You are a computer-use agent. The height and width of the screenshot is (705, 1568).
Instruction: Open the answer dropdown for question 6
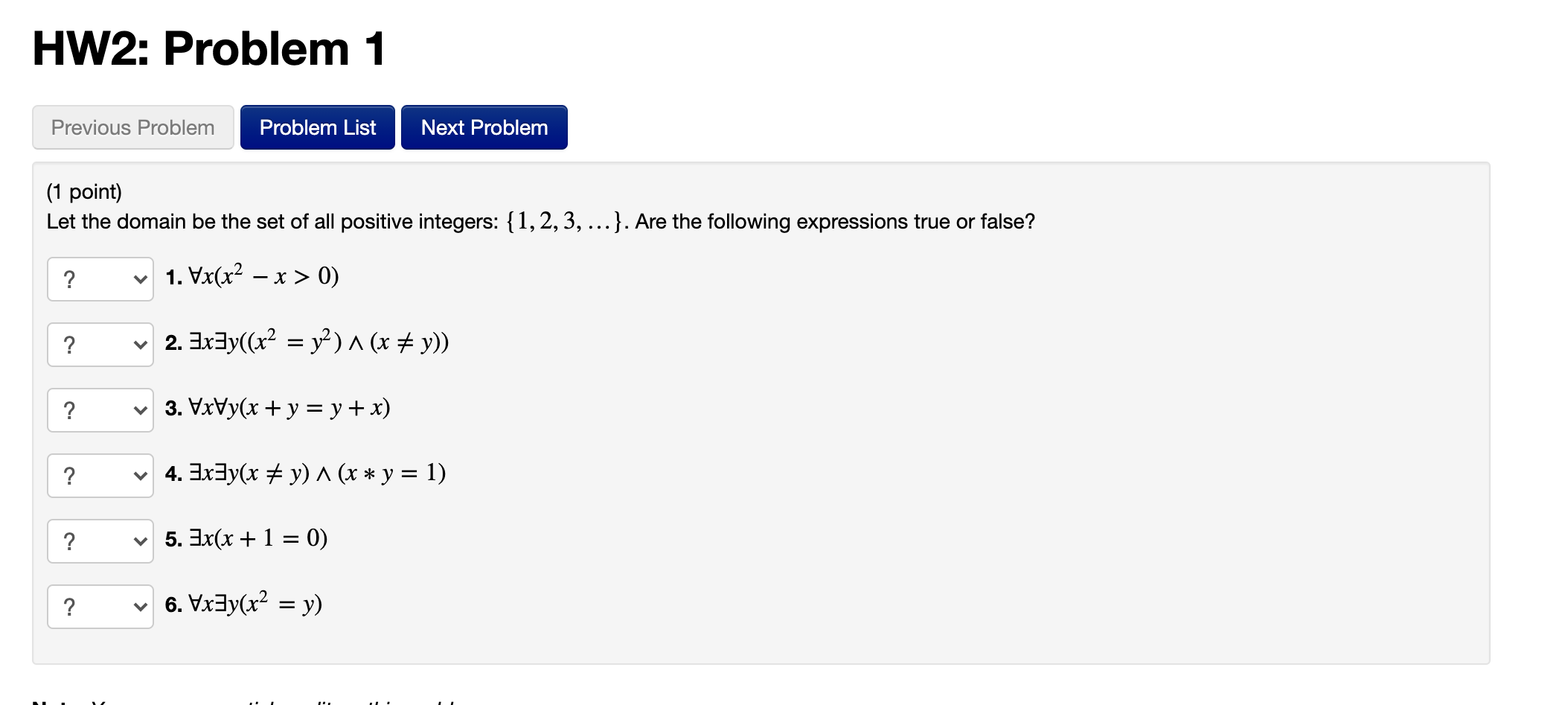tap(100, 606)
